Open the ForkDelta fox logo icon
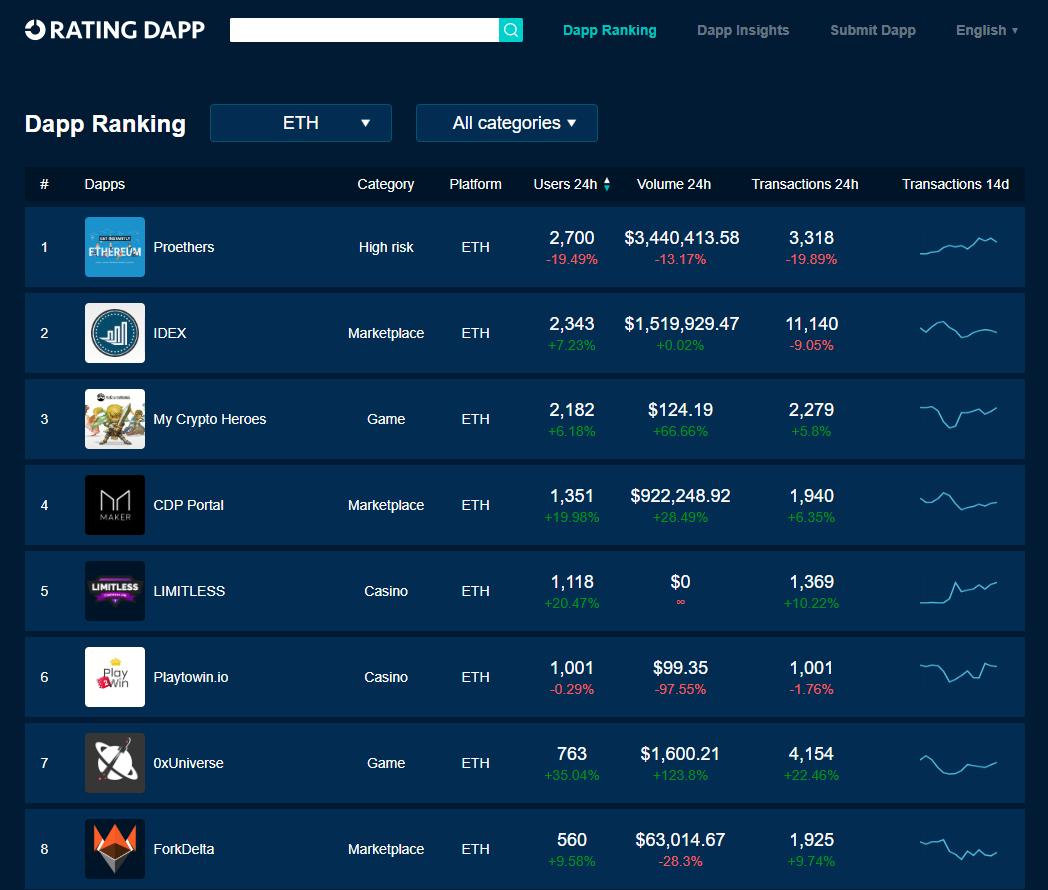This screenshot has width=1048, height=890. tap(115, 849)
